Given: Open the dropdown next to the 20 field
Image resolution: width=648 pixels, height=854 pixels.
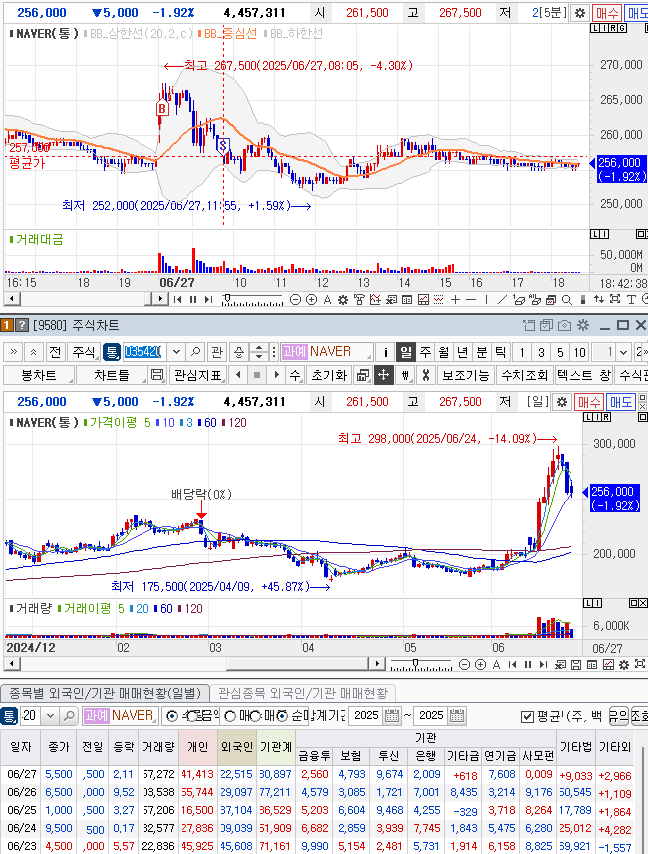Looking at the screenshot, I should coord(50,716).
